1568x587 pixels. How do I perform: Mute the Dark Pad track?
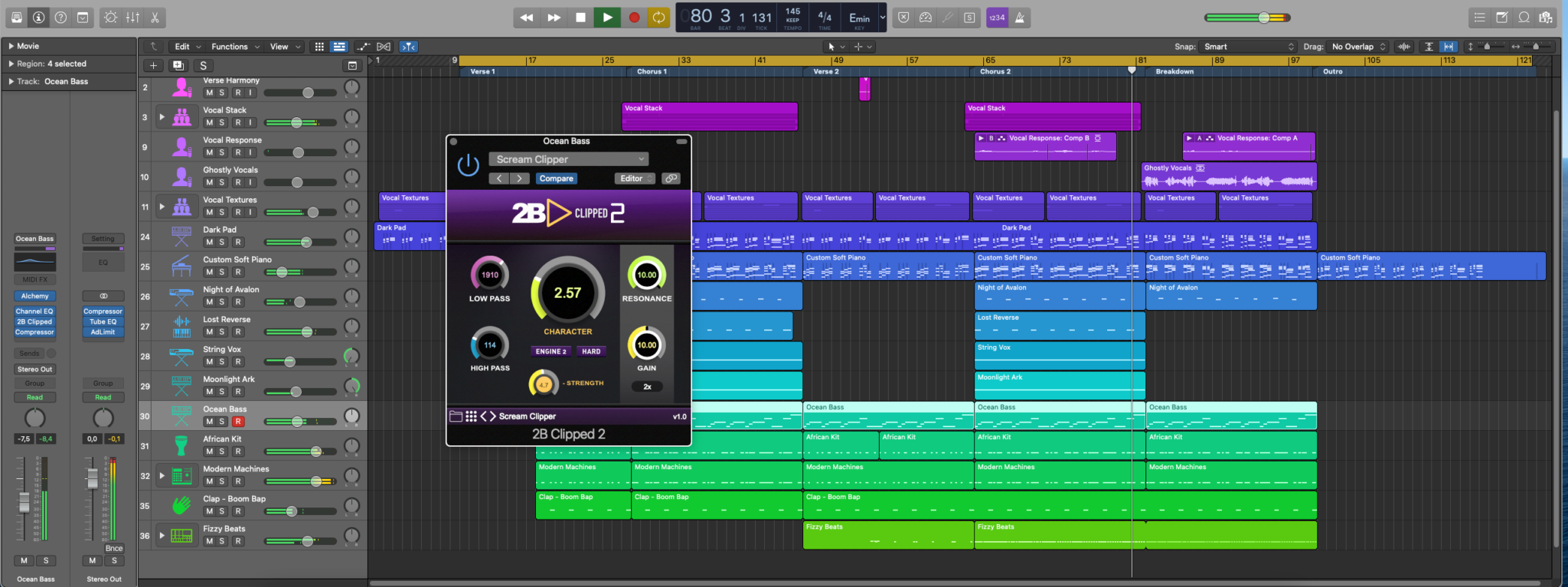click(209, 242)
